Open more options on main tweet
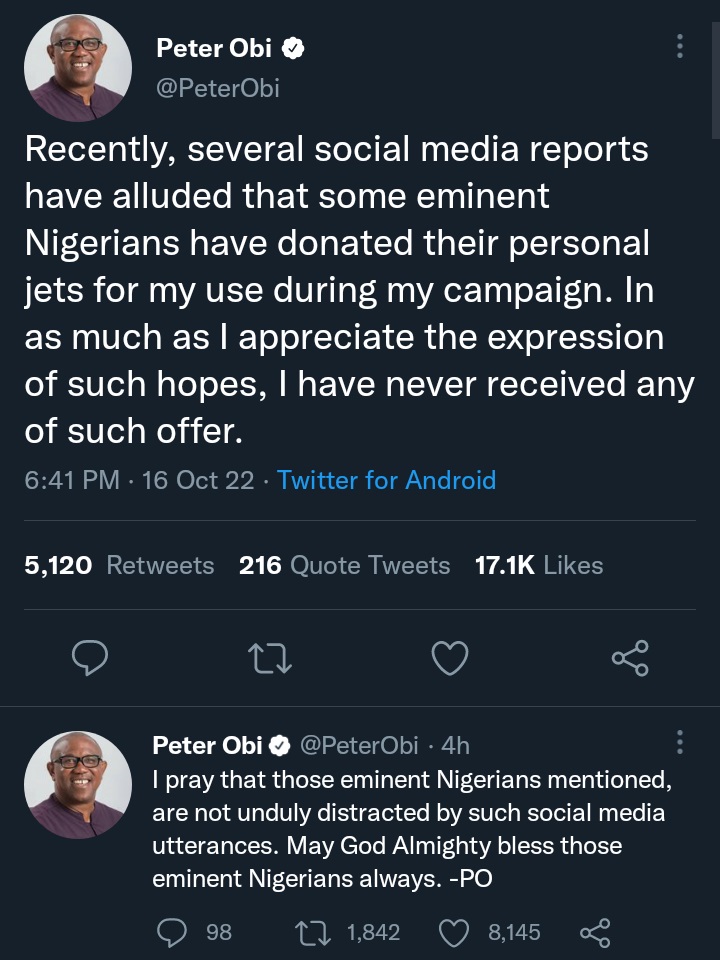 click(680, 46)
